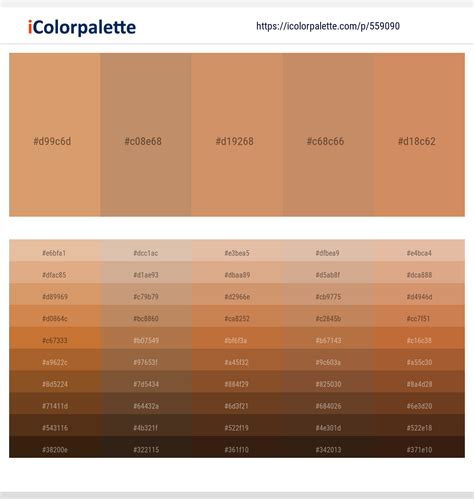Select the #e6bfa1 tint cell
This screenshot has height=499, width=474.
(55, 251)
